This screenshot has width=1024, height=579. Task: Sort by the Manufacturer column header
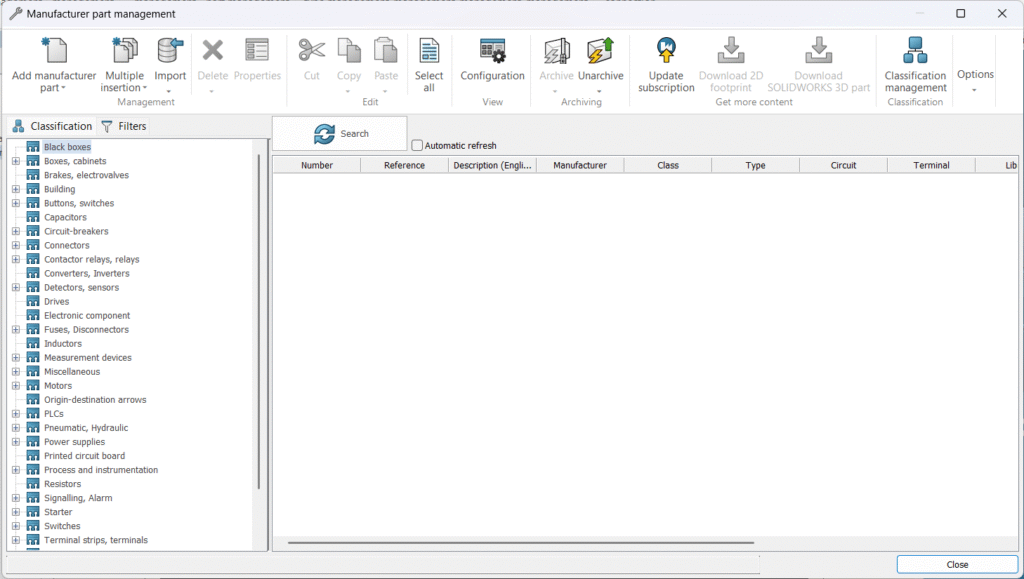(580, 165)
